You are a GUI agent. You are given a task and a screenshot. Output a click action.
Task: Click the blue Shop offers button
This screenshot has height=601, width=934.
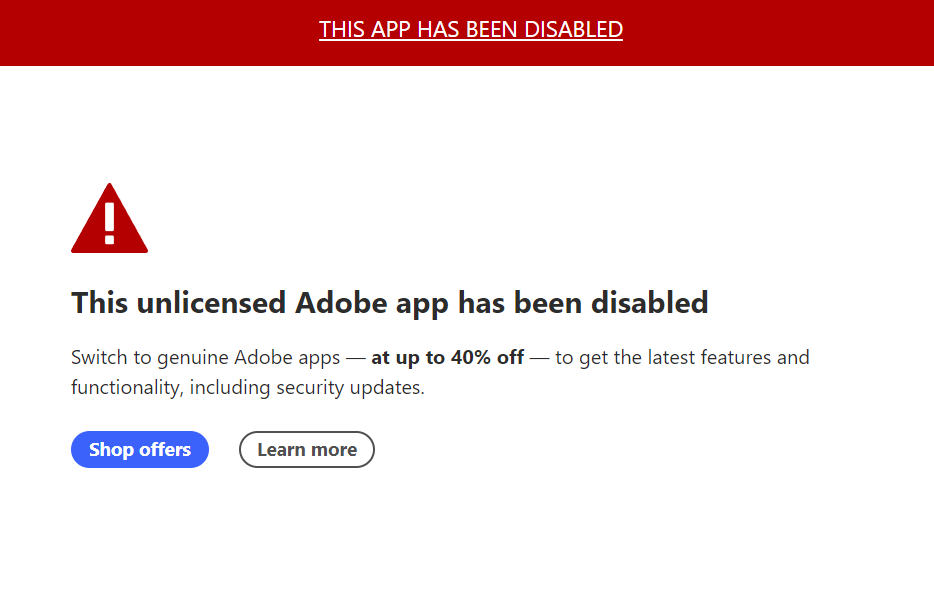coord(140,449)
